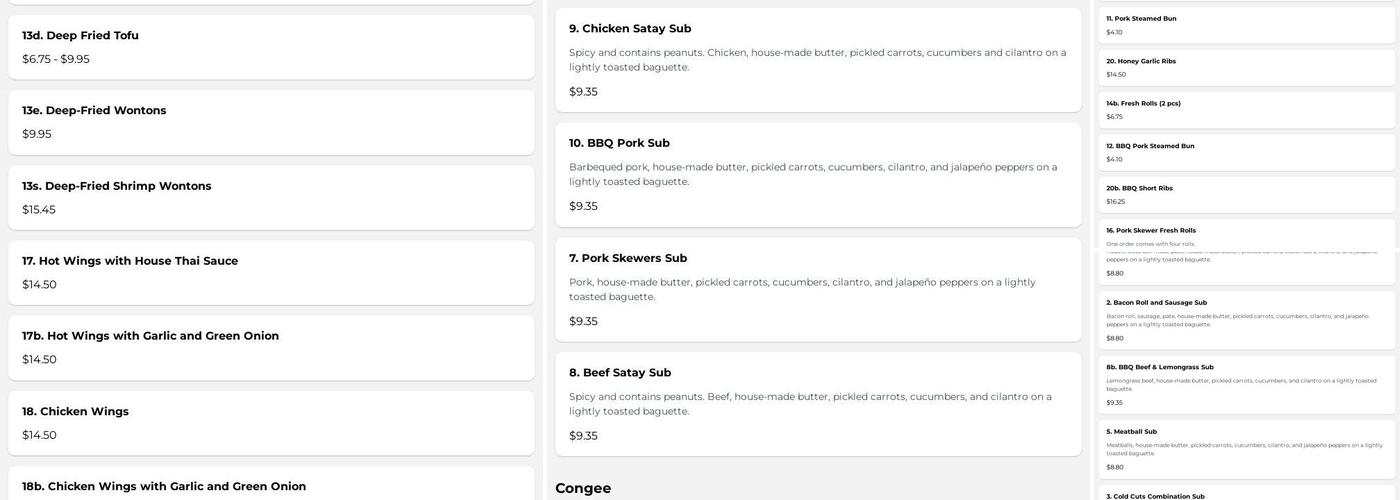Click 2. Bacon Roll and Sausage Sub
The height and width of the screenshot is (500, 1400).
[x=1246, y=320]
